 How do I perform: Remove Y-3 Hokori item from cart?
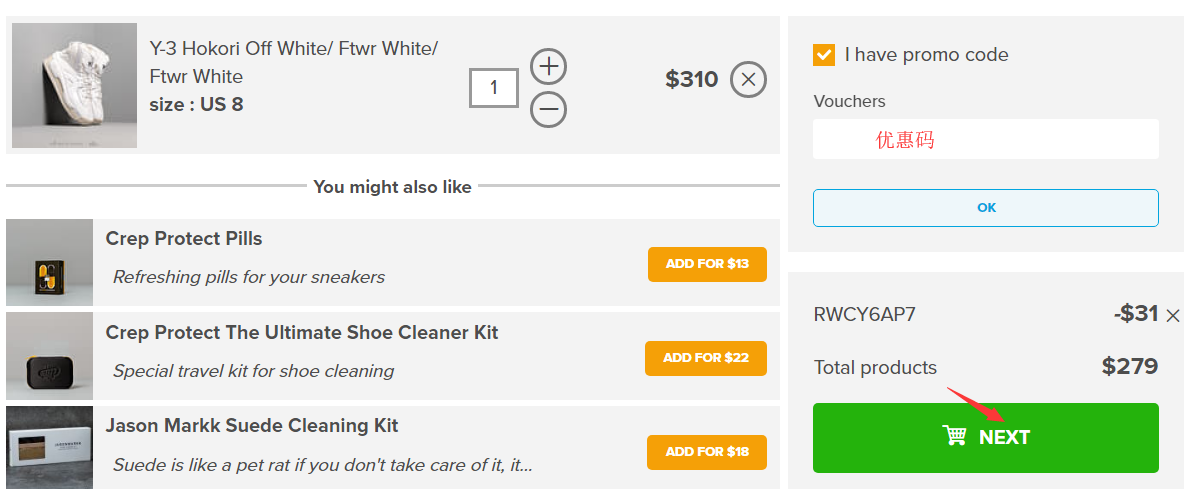click(x=748, y=79)
